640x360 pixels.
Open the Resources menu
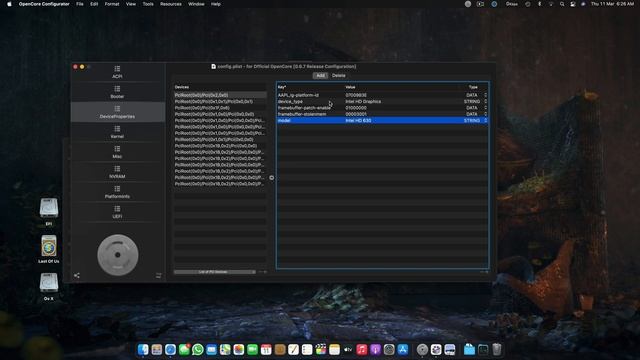pos(171,4)
